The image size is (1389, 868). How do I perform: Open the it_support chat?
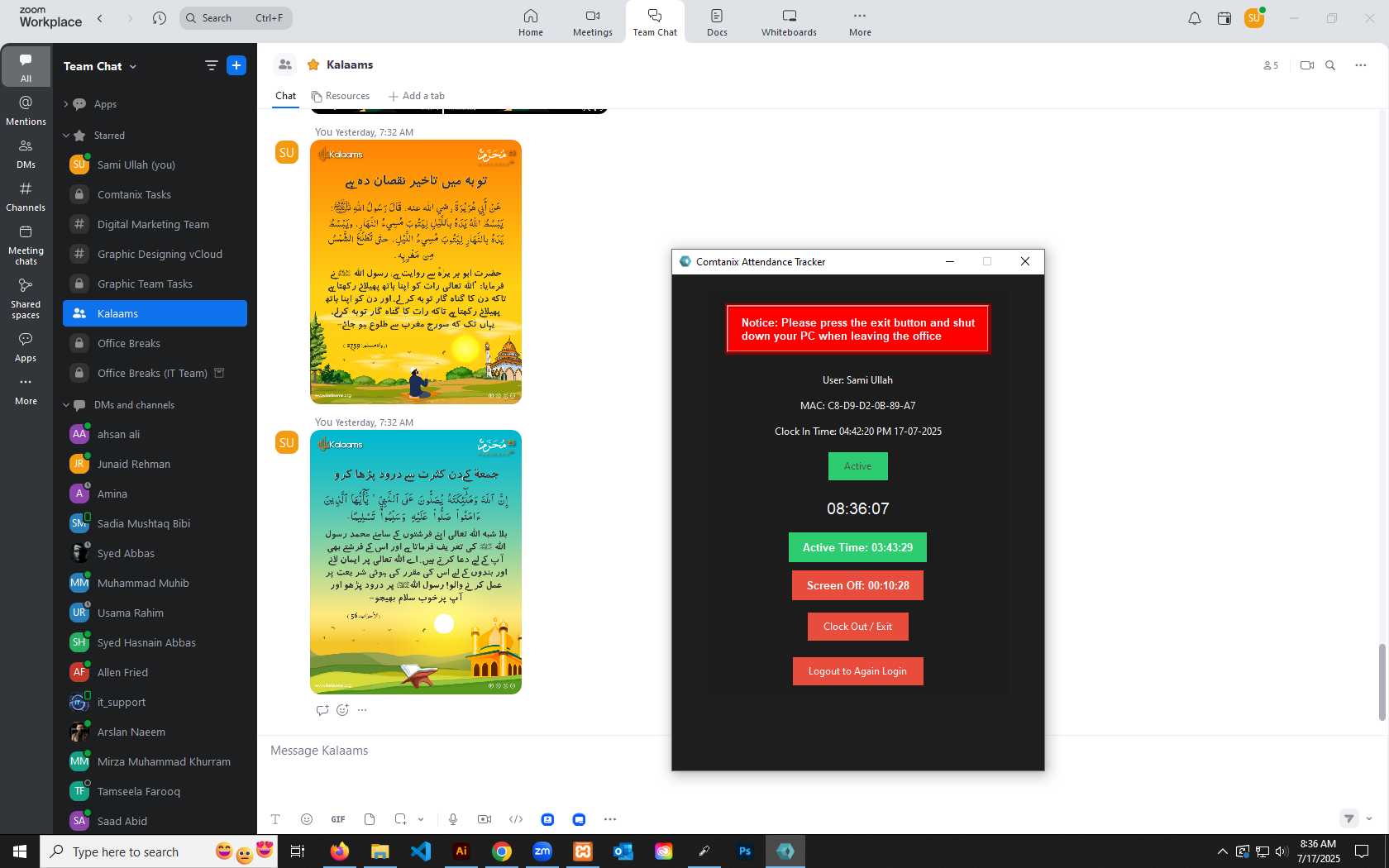[x=155, y=702]
